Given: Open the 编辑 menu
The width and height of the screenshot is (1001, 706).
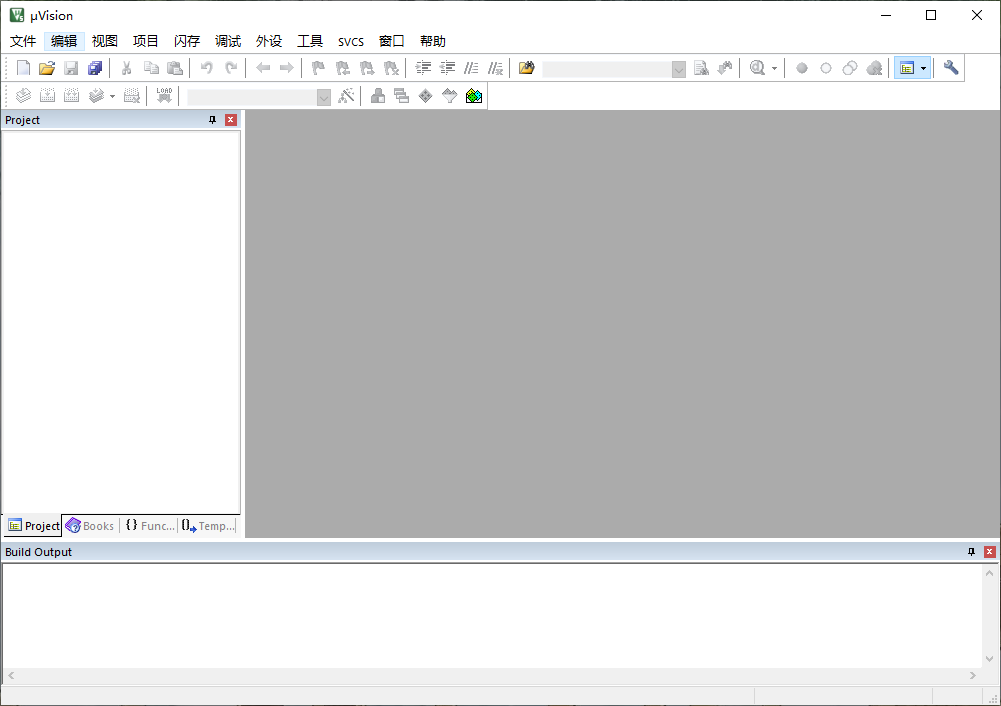Looking at the screenshot, I should coord(64,41).
